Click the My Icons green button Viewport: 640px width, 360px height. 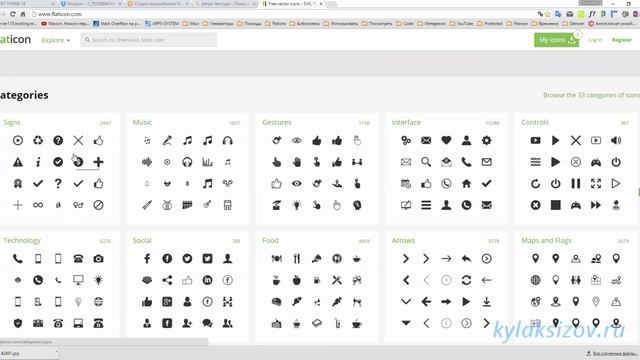pyautogui.click(x=556, y=40)
